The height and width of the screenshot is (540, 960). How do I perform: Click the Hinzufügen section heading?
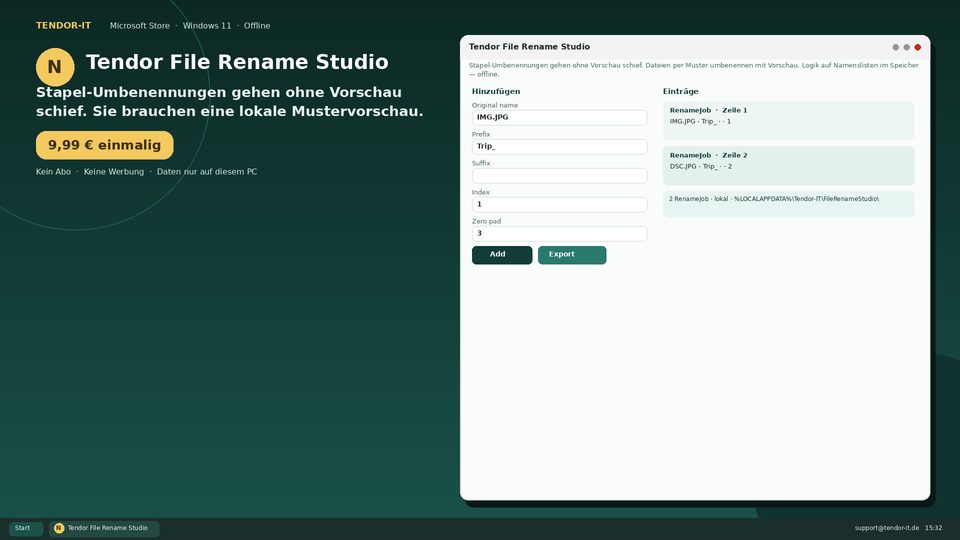click(496, 91)
